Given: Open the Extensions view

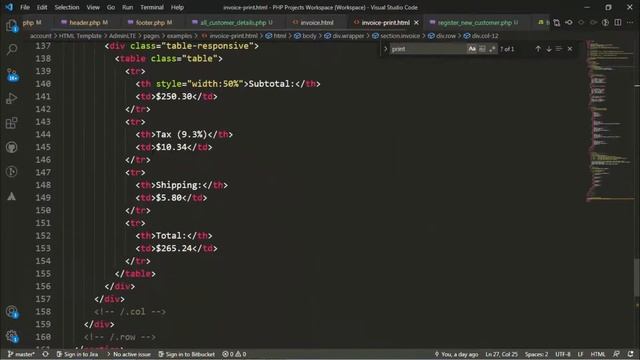Looking at the screenshot, I should click(11, 123).
